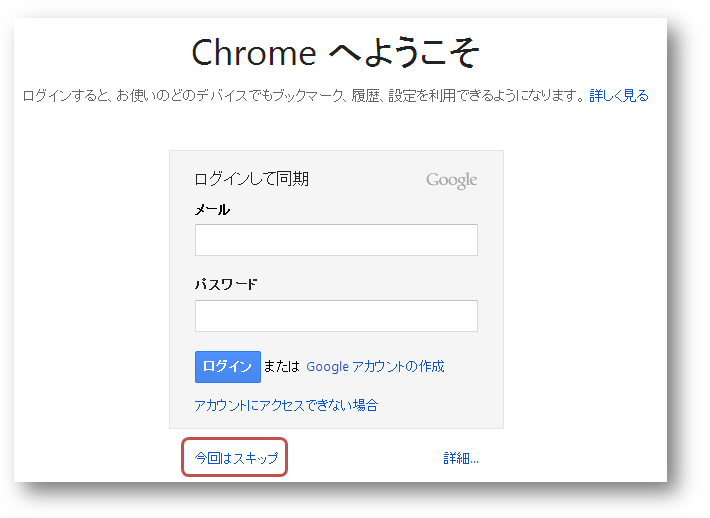
Task: Click the パスワード password input field
Action: coord(336,316)
